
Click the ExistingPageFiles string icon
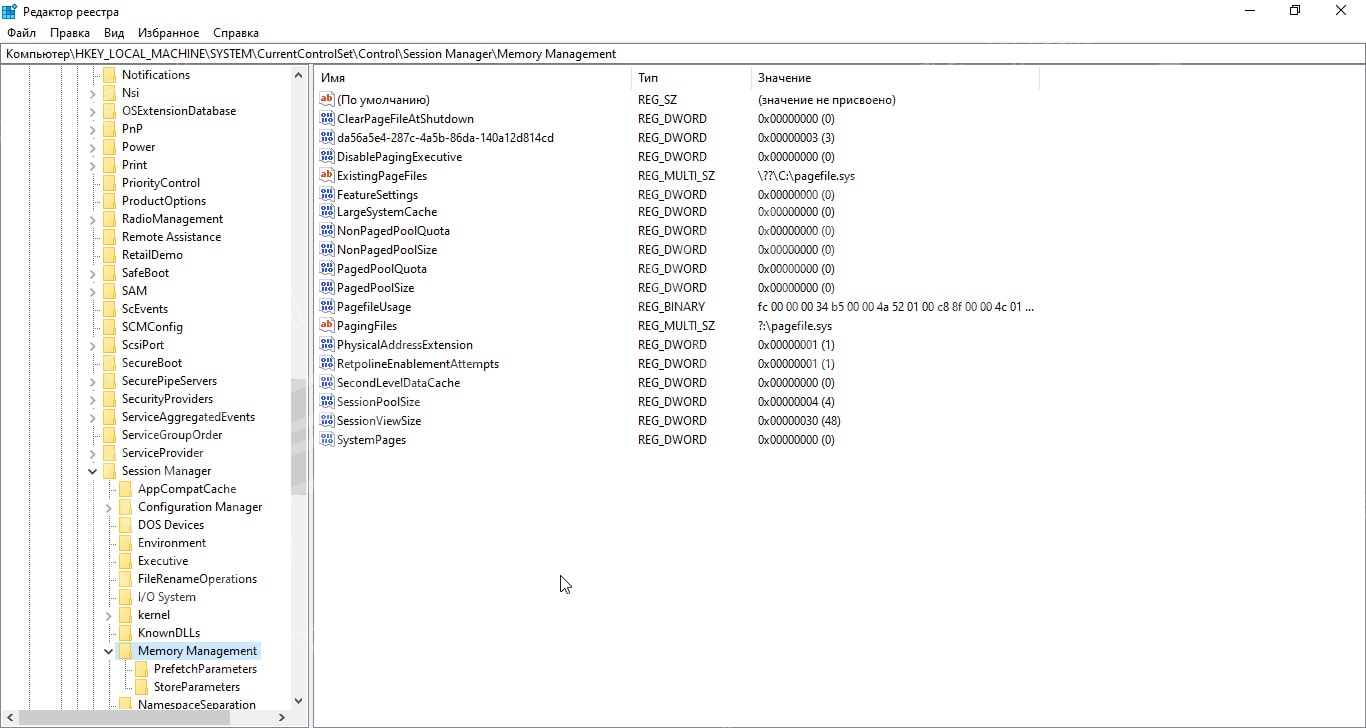326,175
